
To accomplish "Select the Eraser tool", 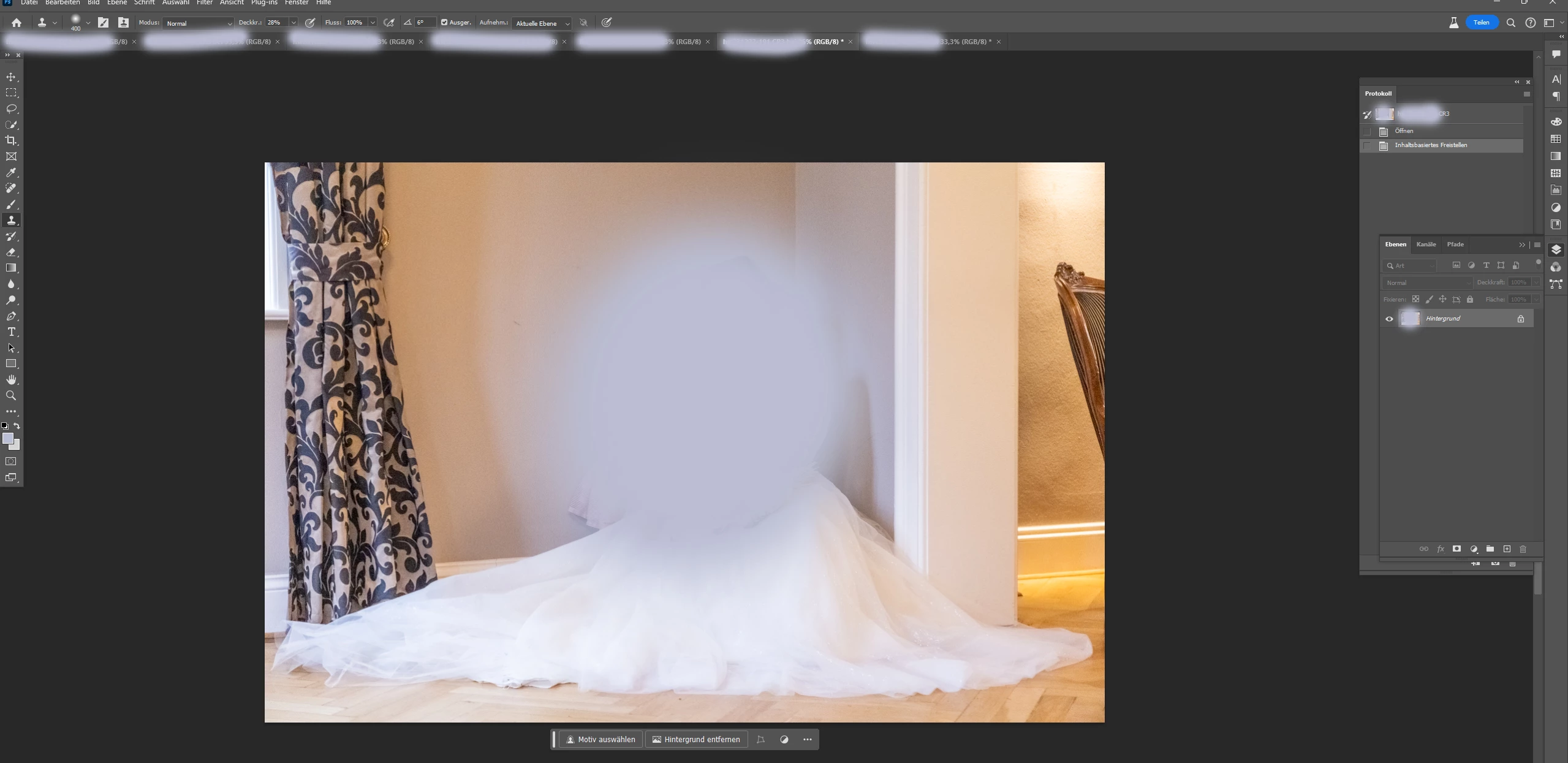I will (11, 252).
